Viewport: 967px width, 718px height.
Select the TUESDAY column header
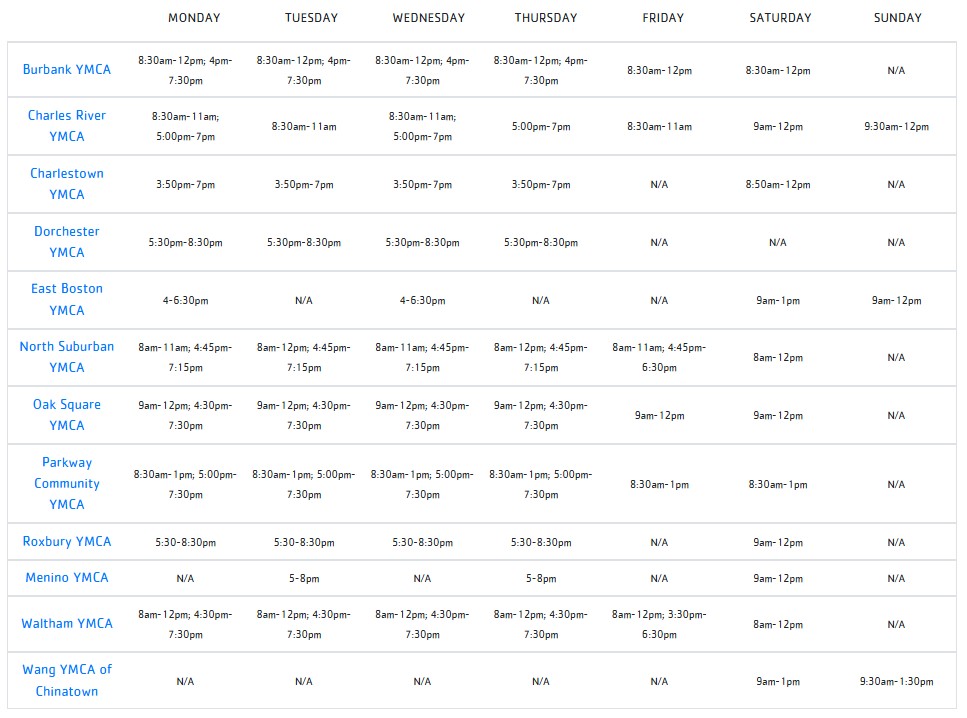pos(311,18)
